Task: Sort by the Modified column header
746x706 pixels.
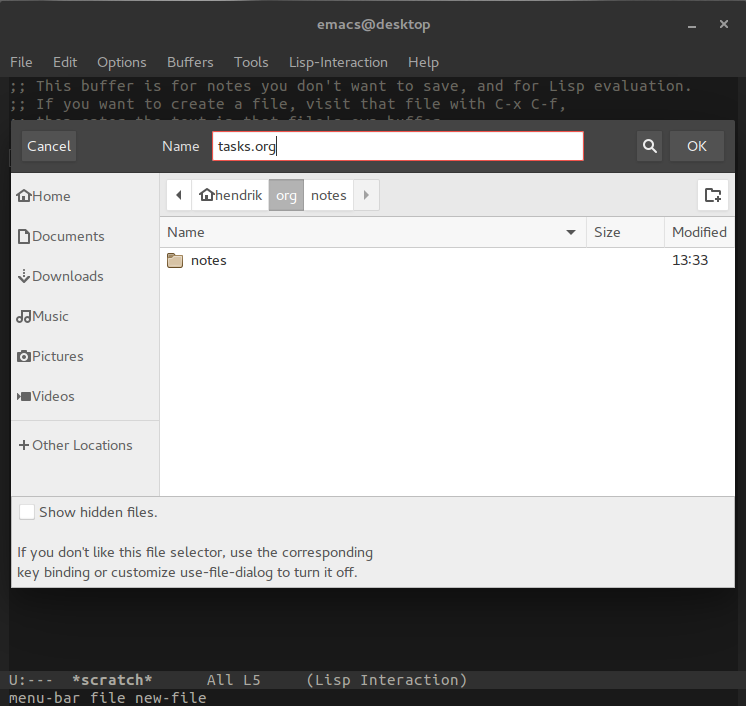Action: 699,232
